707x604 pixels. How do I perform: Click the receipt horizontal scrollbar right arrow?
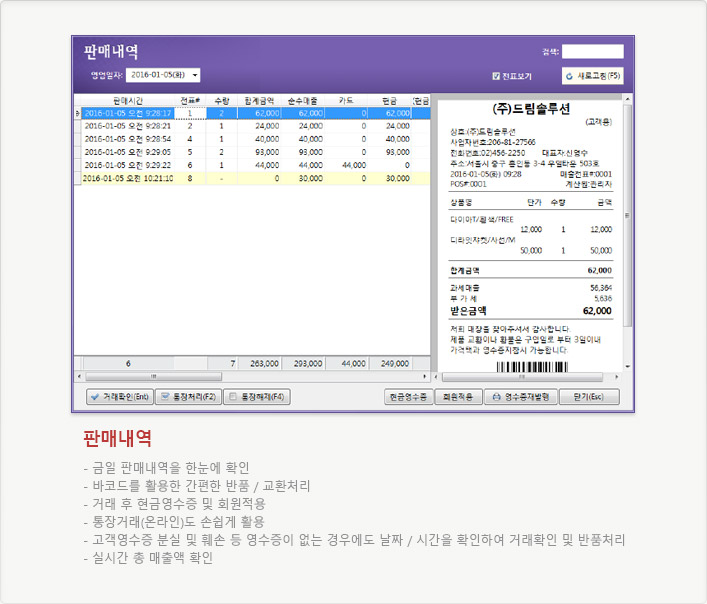[x=616, y=377]
